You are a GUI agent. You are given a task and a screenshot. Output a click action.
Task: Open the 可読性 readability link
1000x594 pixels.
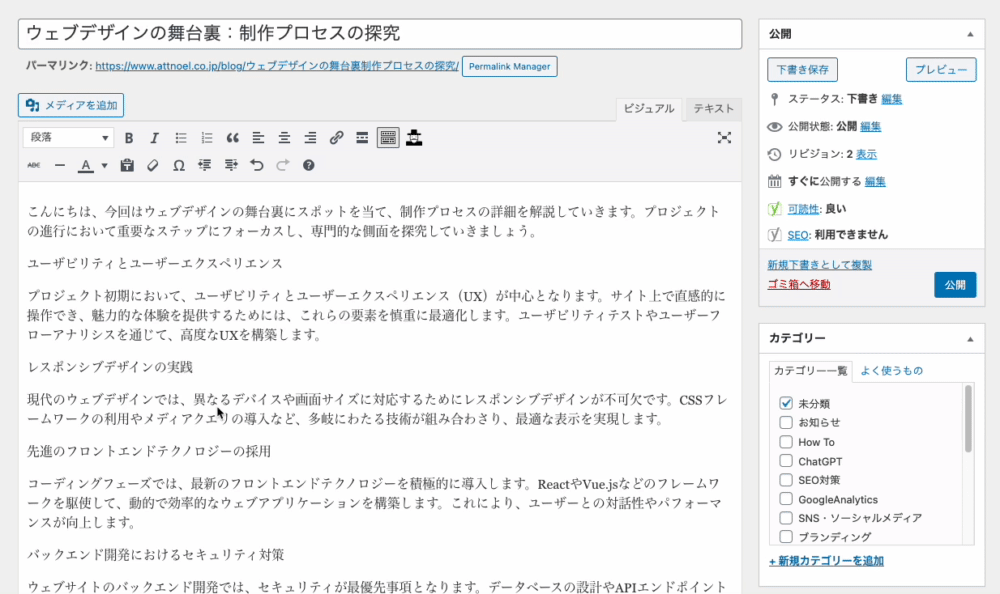pos(803,209)
